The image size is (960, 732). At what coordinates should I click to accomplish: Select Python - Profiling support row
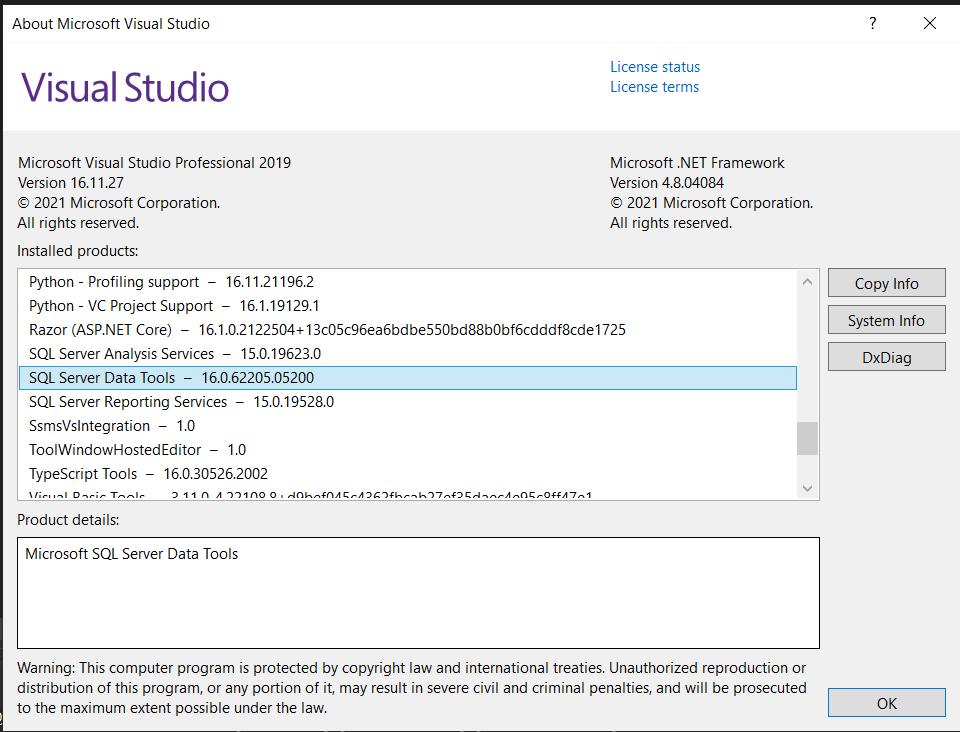coord(408,282)
